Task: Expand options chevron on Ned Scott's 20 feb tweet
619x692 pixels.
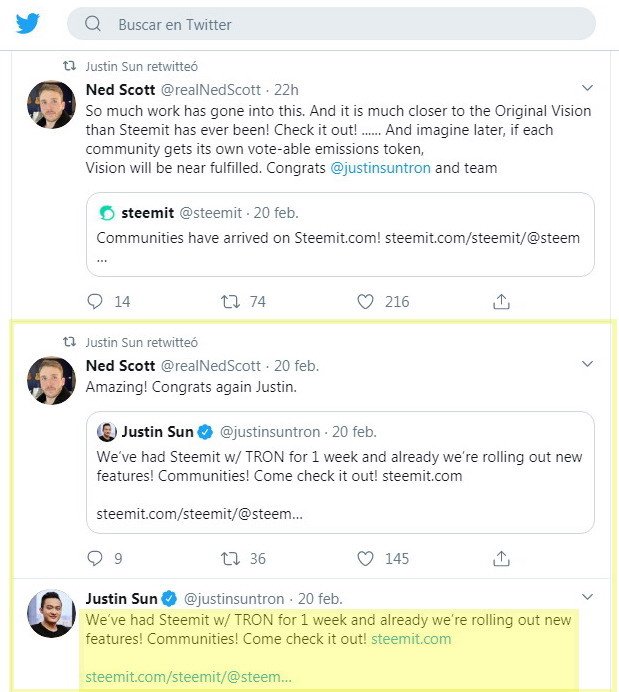Action: 587,364
